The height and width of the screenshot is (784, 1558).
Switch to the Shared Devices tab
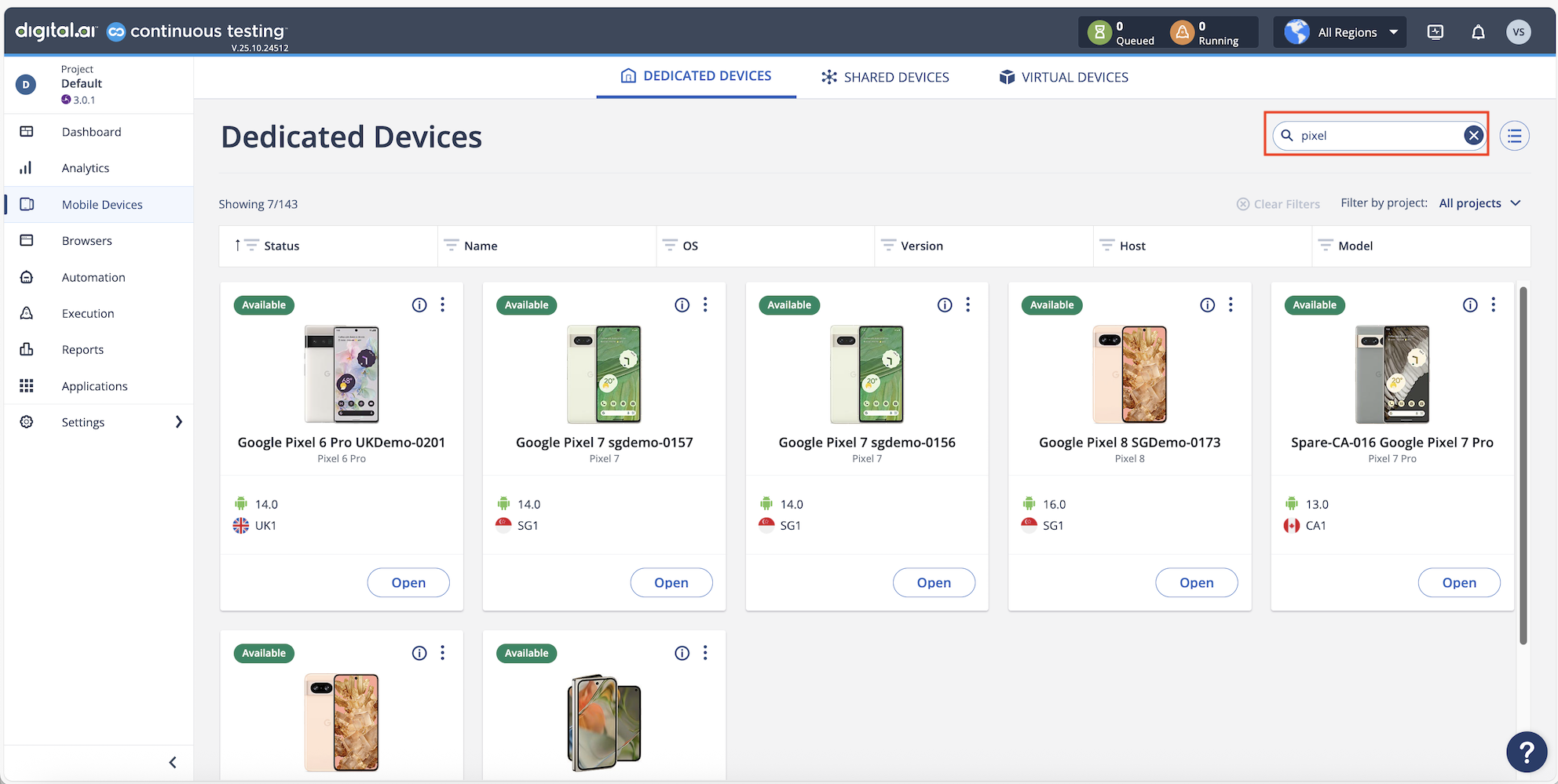click(x=885, y=77)
